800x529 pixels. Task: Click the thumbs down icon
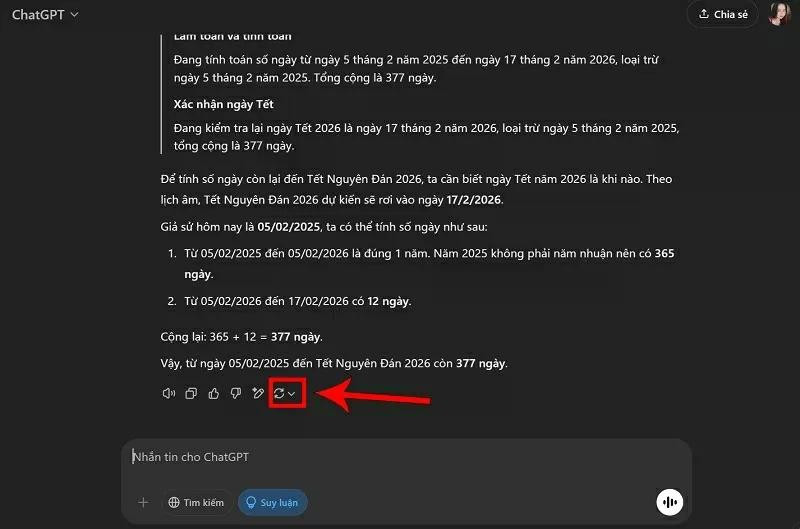pyautogui.click(x=236, y=394)
